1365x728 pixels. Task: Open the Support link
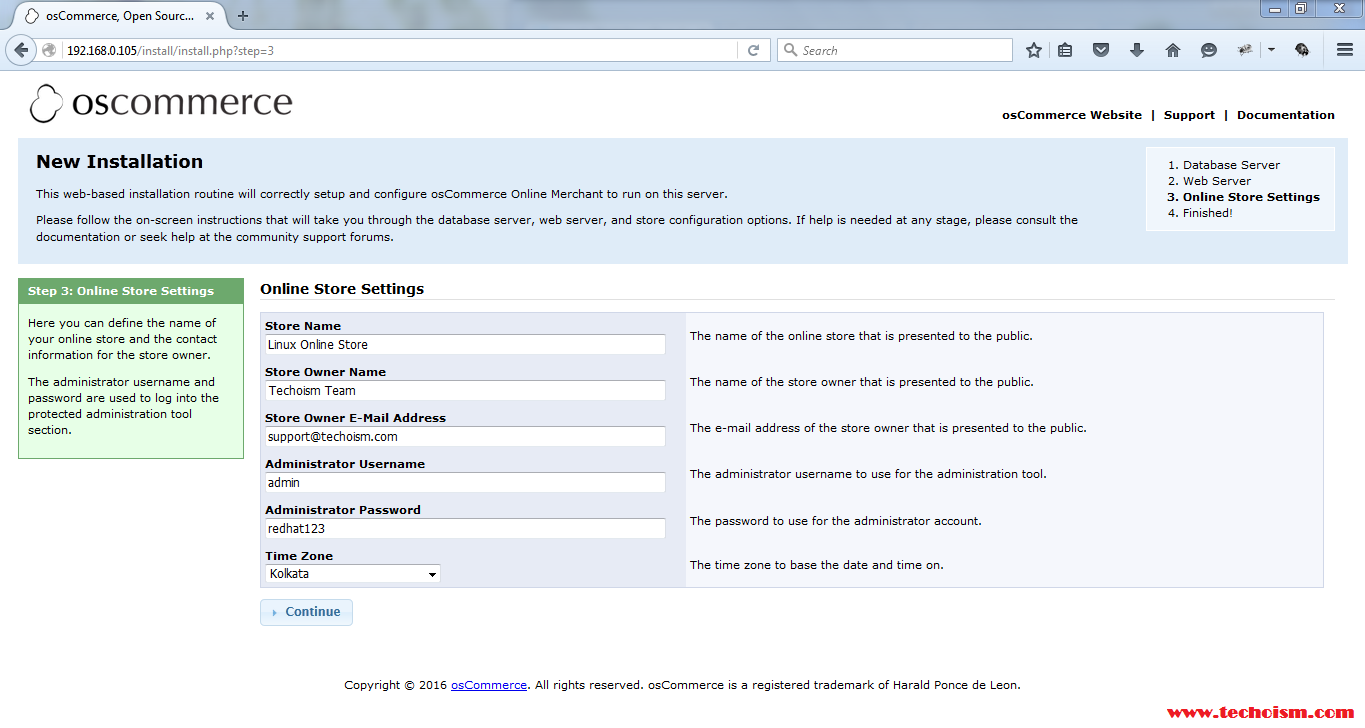1189,115
